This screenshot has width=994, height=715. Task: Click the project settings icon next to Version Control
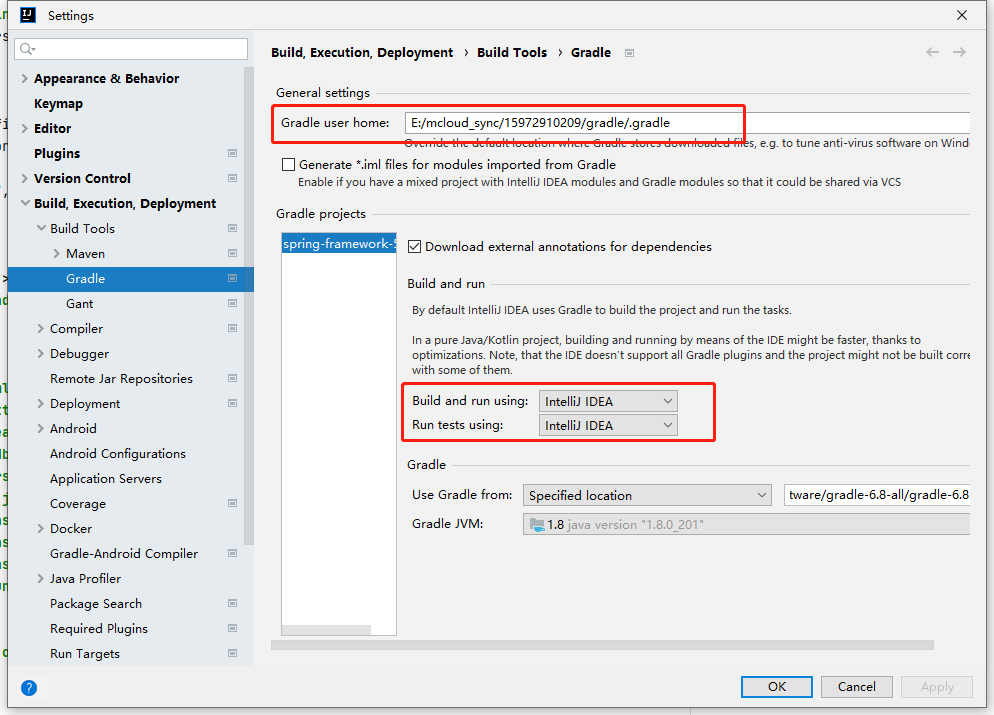(233, 178)
